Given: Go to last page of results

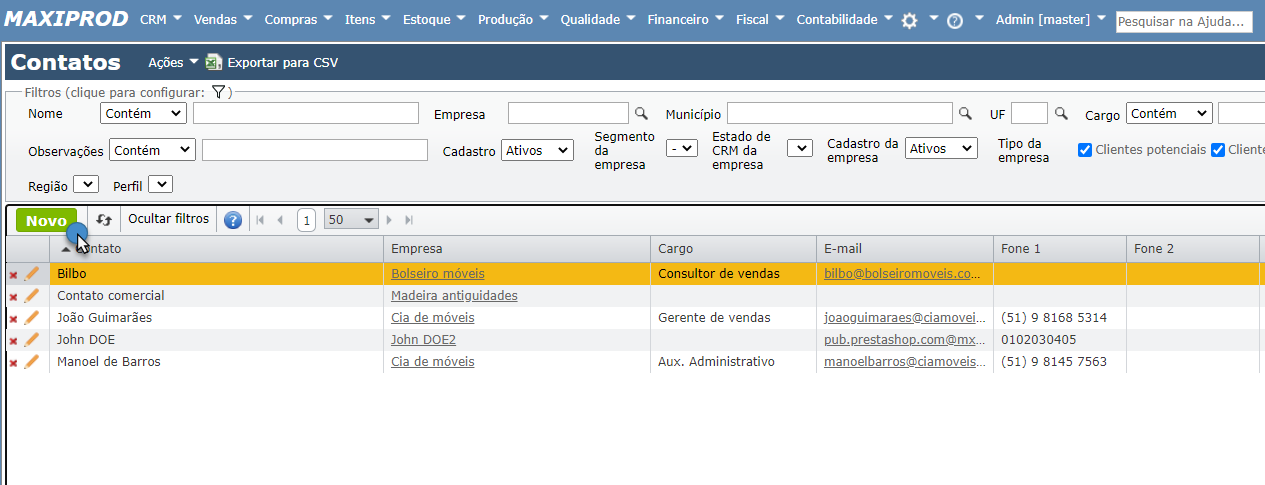Looking at the screenshot, I should click(x=409, y=220).
